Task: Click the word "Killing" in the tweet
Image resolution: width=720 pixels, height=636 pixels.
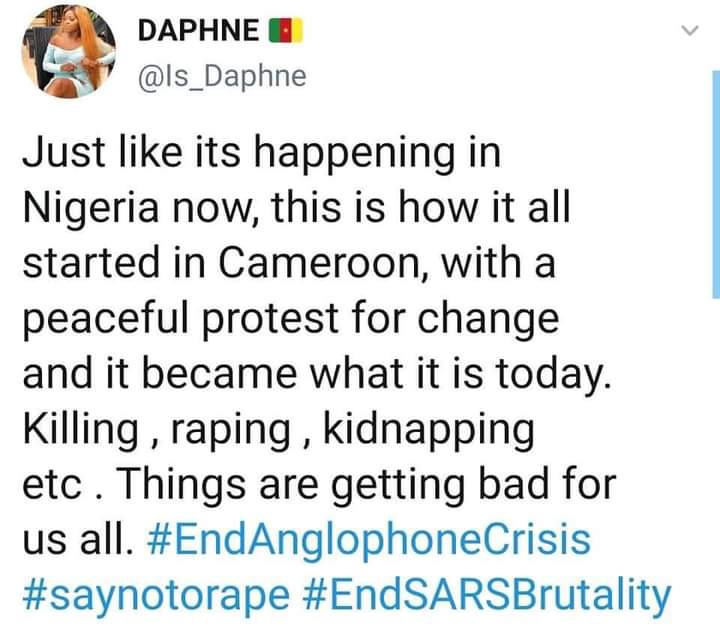Action: point(80,430)
